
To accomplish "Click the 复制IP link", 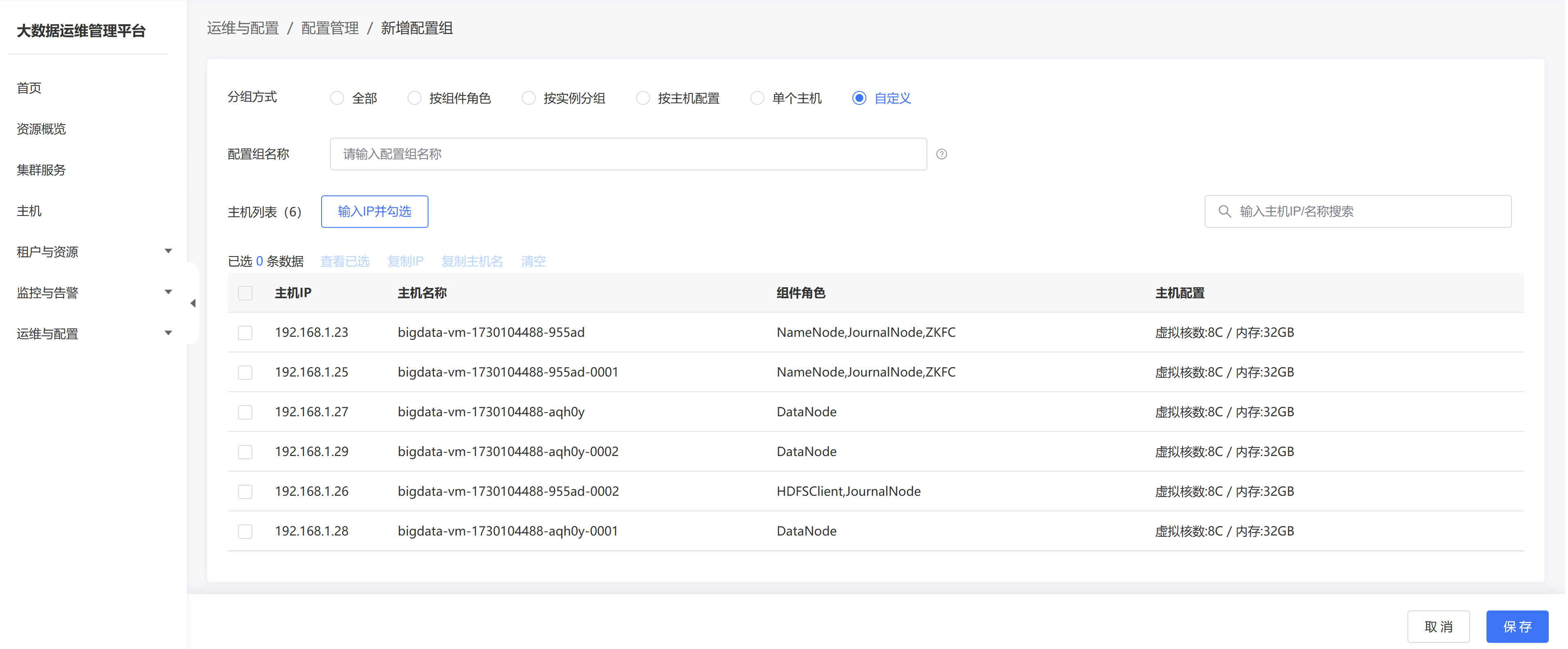I will click(x=406, y=261).
